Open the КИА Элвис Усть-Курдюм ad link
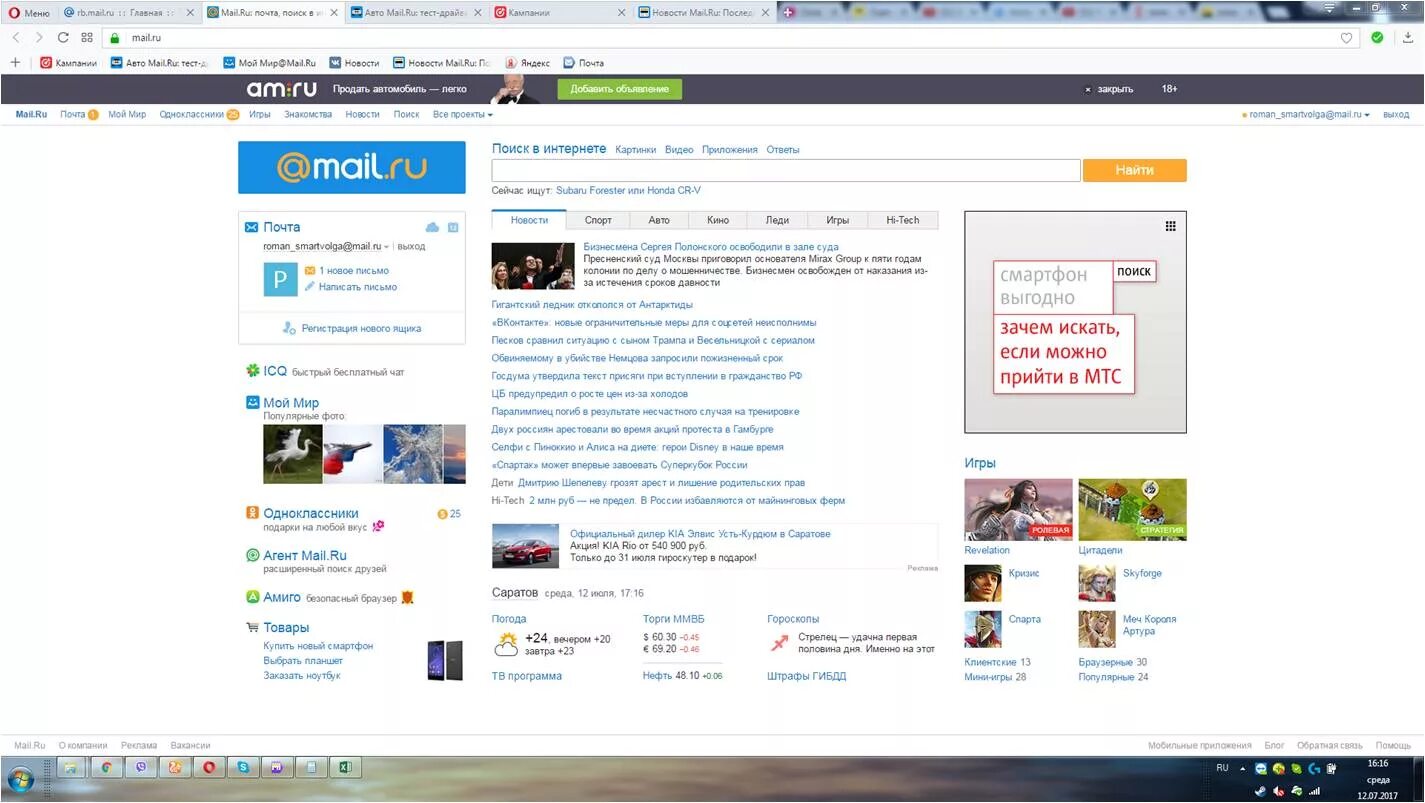 coord(700,534)
